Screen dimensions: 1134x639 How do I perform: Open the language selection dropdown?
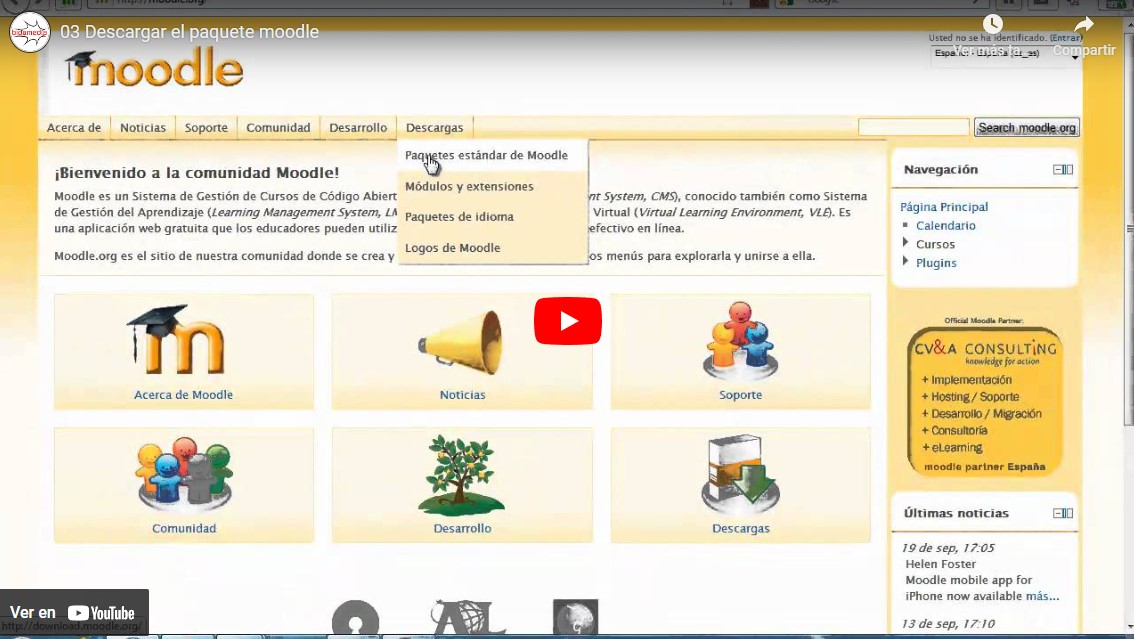(1007, 55)
